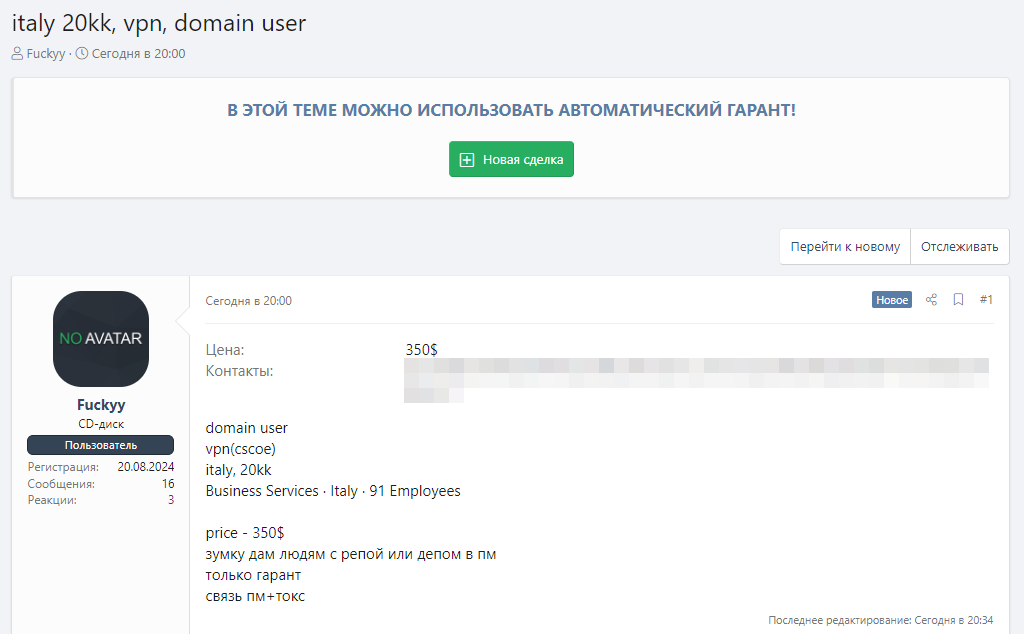Open the #1 post permalink
This screenshot has height=634, width=1024.
tap(986, 300)
